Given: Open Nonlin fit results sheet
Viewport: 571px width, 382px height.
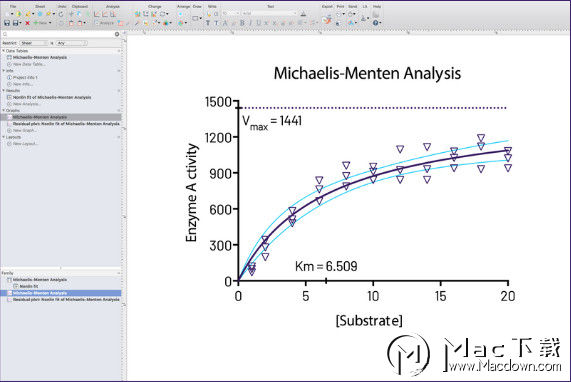Looking at the screenshot, I should [x=52, y=97].
